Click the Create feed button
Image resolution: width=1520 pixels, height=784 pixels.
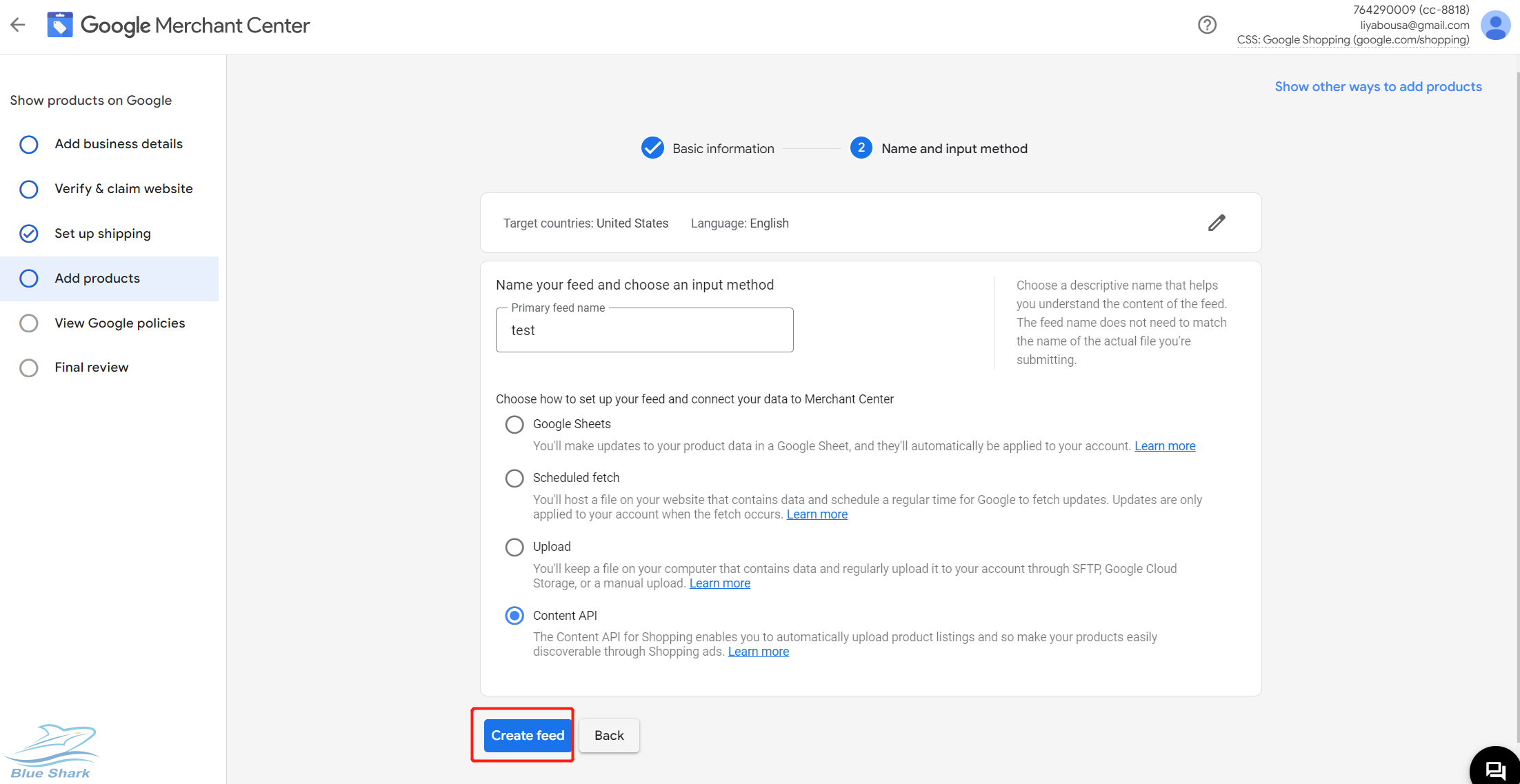coord(527,735)
